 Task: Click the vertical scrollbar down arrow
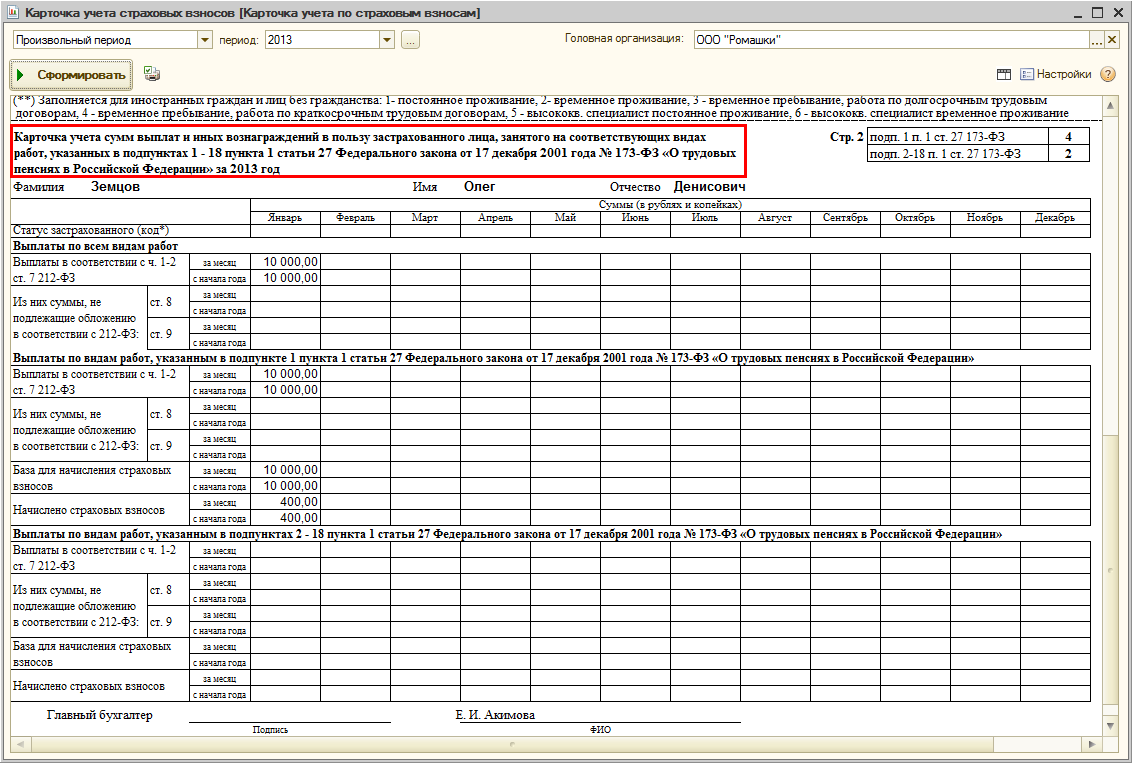pos(1110,725)
